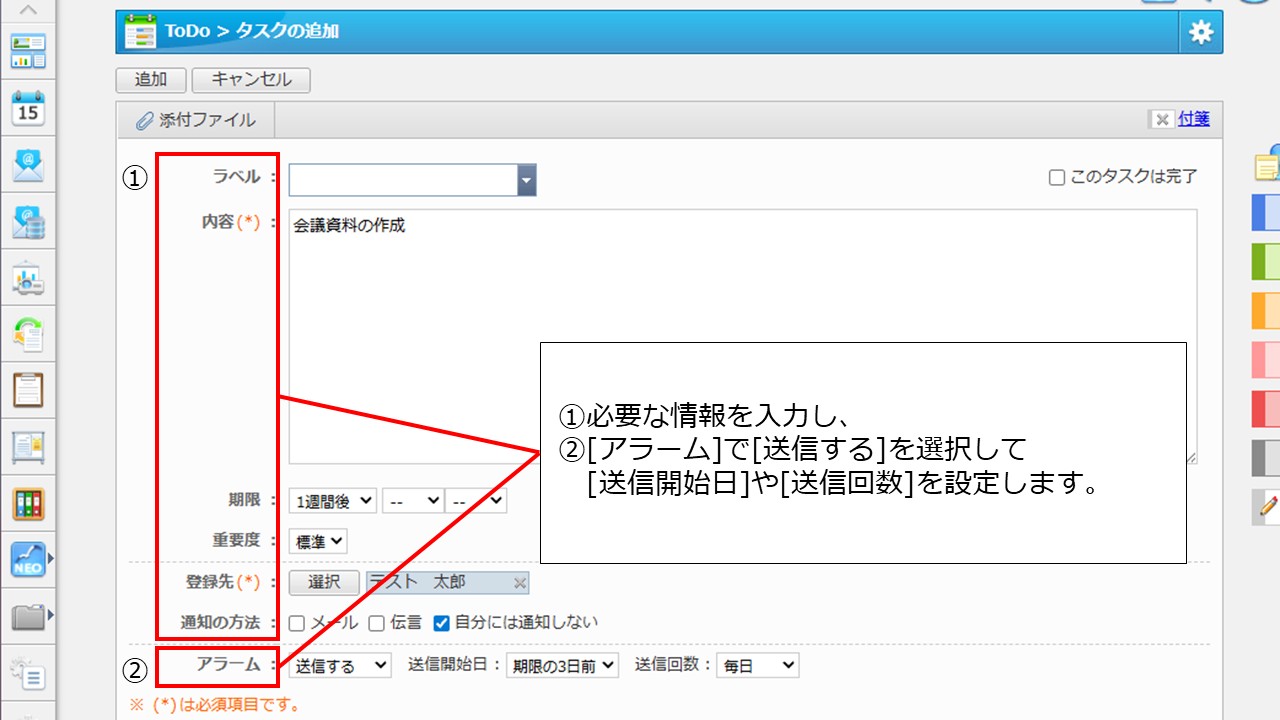Click the キャンセル button
The height and width of the screenshot is (720, 1280).
pos(251,80)
